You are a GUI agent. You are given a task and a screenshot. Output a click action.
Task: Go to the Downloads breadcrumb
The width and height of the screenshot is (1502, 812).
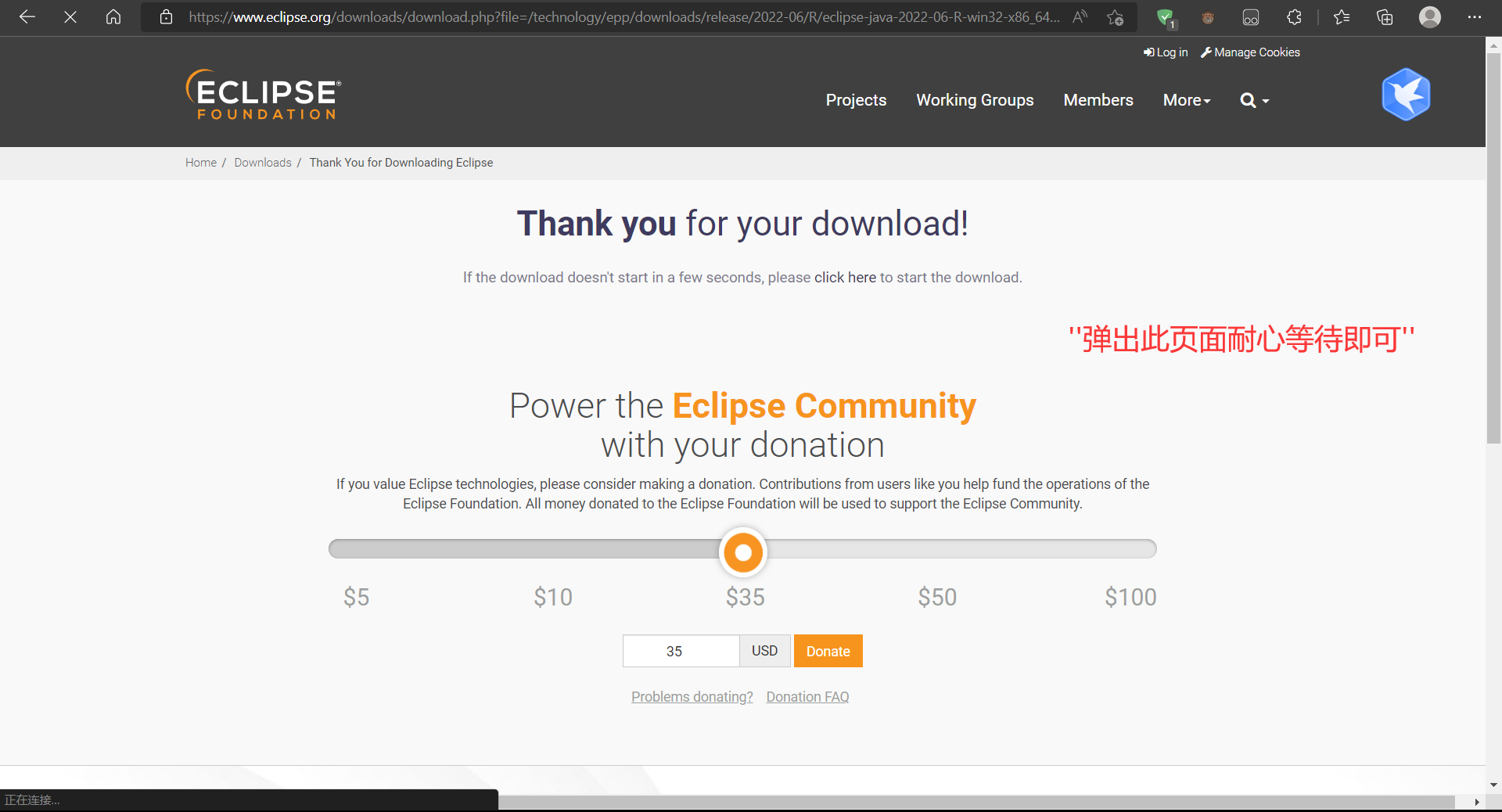click(x=263, y=163)
